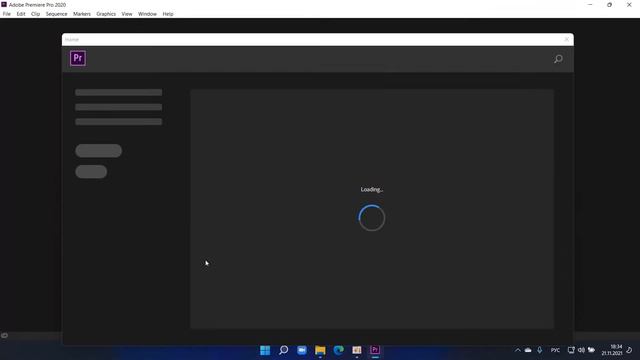Image resolution: width=640 pixels, height=360 pixels.
Task: Click the Premiere Pro logo in Home dialog
Action: click(x=78, y=58)
